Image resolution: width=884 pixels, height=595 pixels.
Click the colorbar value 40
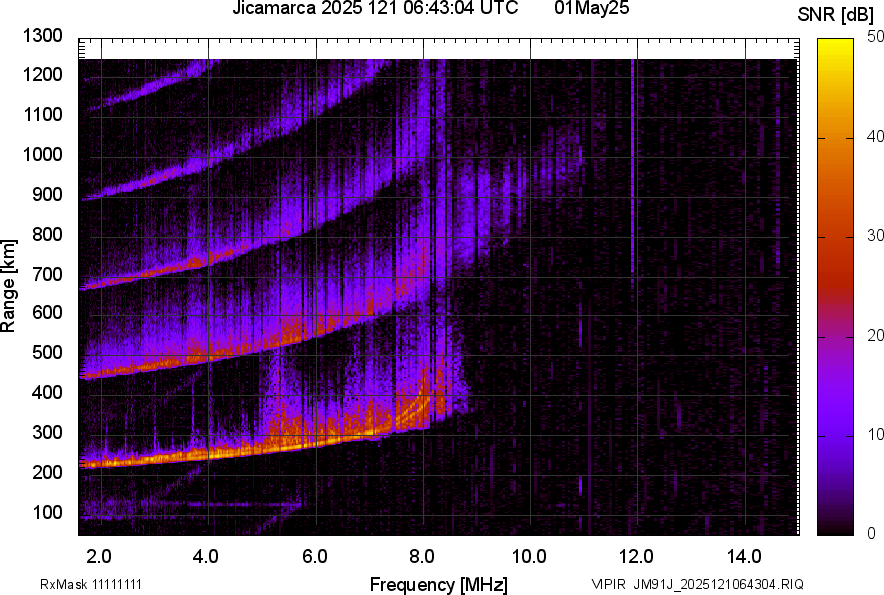[875, 136]
